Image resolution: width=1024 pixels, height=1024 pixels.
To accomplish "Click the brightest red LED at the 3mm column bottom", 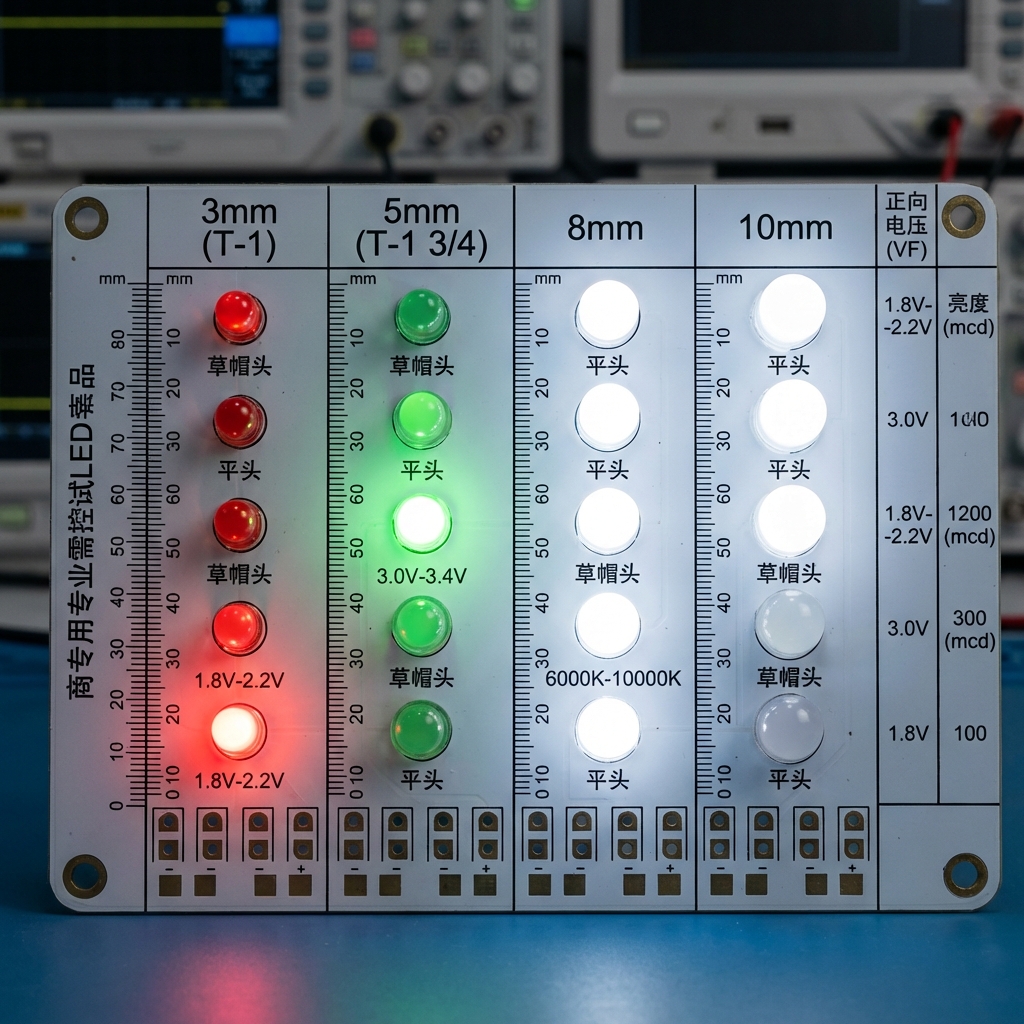I will 239,731.
